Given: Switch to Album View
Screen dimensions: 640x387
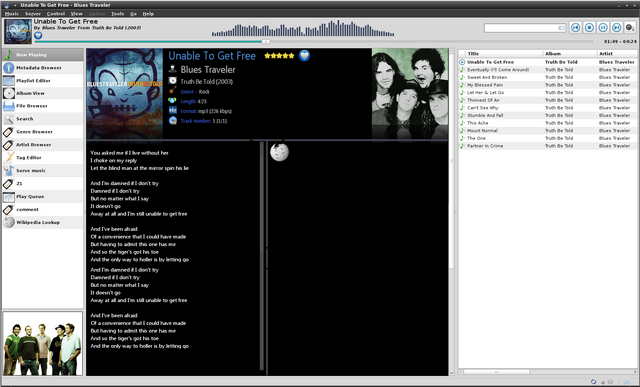Looking at the screenshot, I should [43, 93].
